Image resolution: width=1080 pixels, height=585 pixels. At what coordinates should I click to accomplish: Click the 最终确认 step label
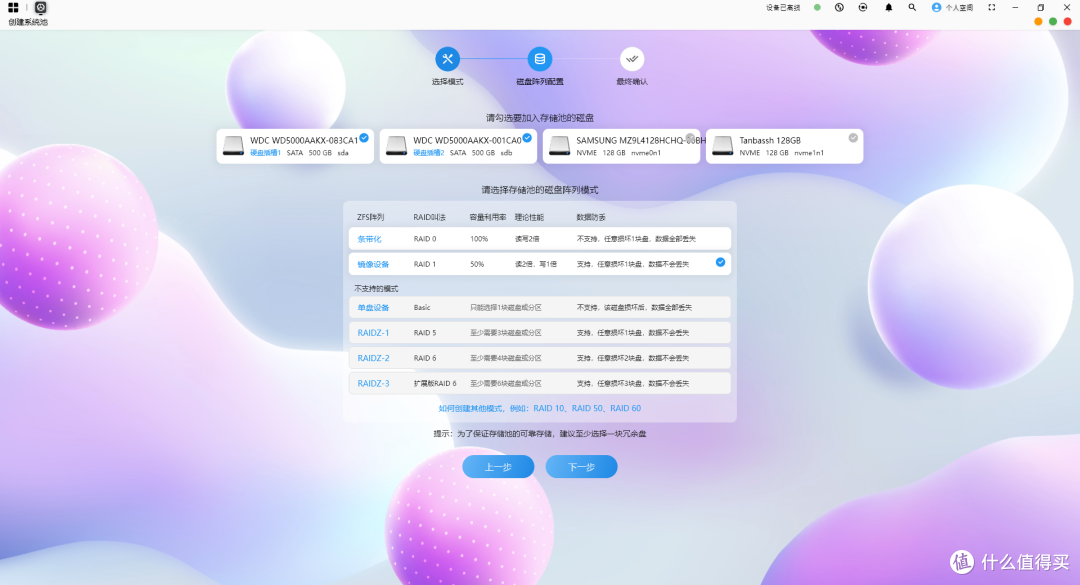pyautogui.click(x=632, y=81)
